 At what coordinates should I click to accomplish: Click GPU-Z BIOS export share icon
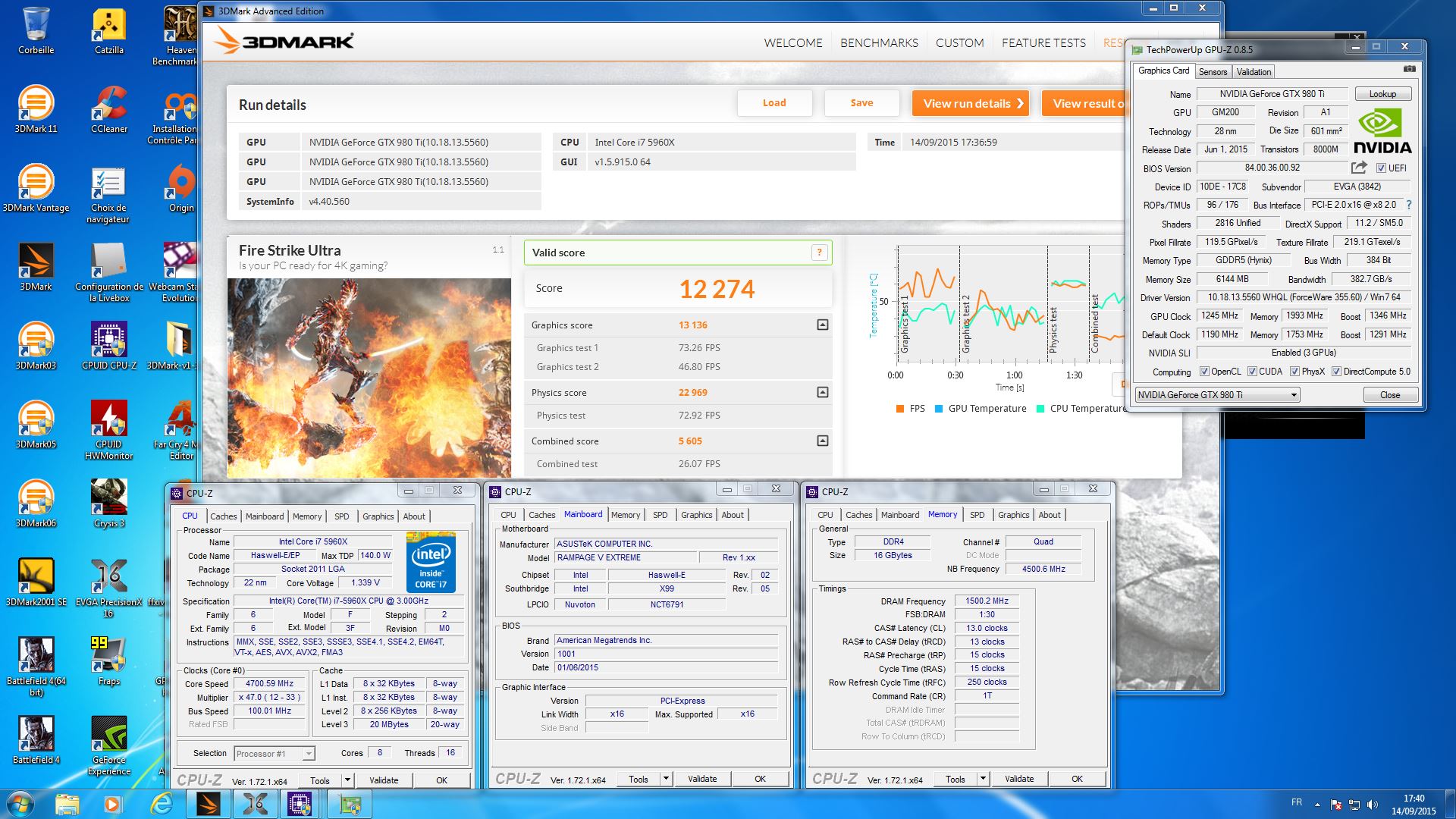tap(1359, 168)
